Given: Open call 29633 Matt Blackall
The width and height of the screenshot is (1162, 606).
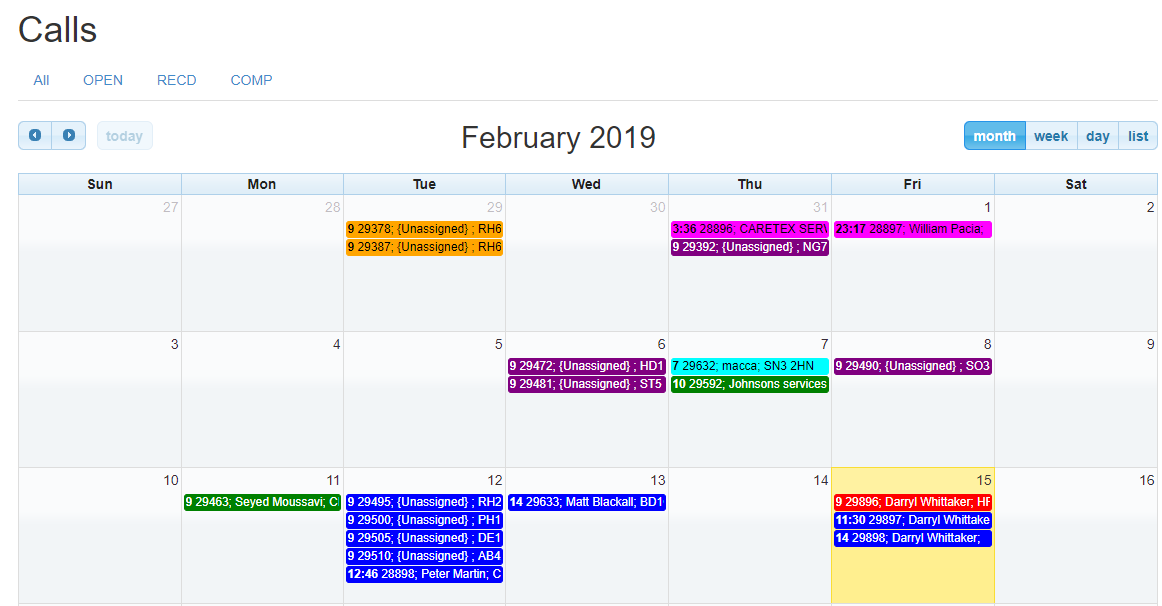Looking at the screenshot, I should pos(586,502).
